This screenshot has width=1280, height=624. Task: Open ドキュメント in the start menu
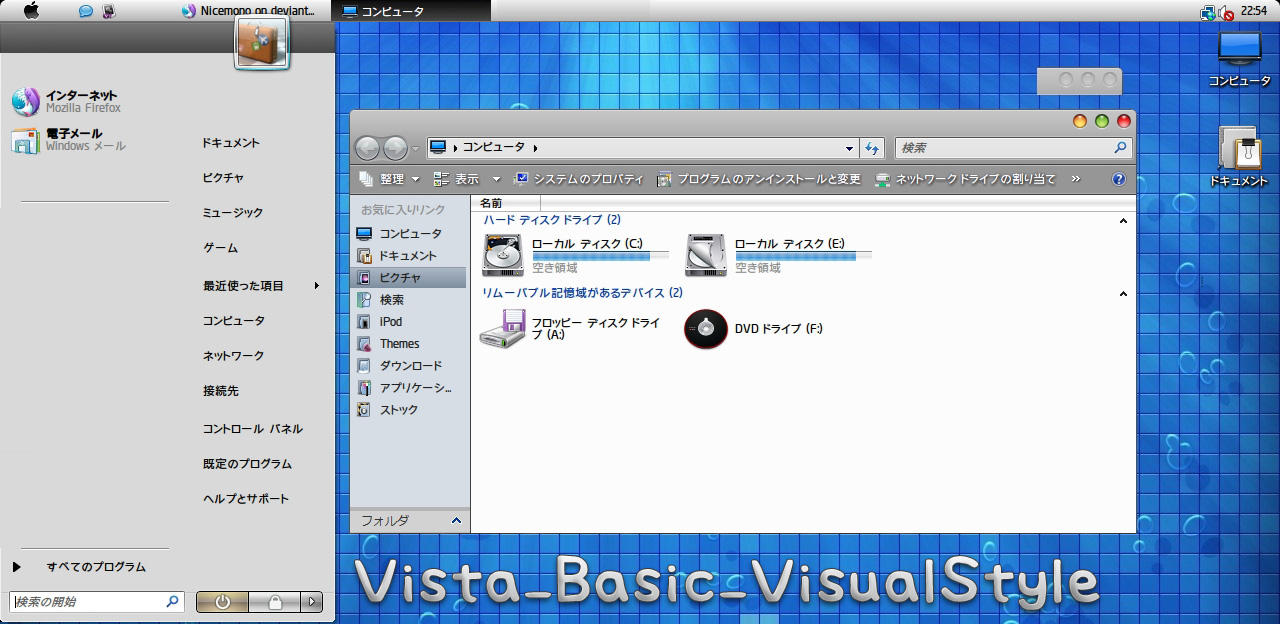(231, 143)
